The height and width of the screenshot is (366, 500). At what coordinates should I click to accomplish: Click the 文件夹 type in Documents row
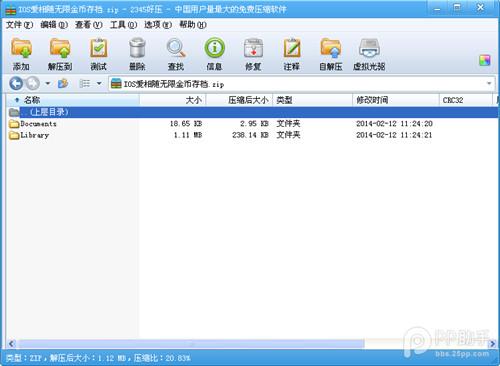click(x=288, y=124)
